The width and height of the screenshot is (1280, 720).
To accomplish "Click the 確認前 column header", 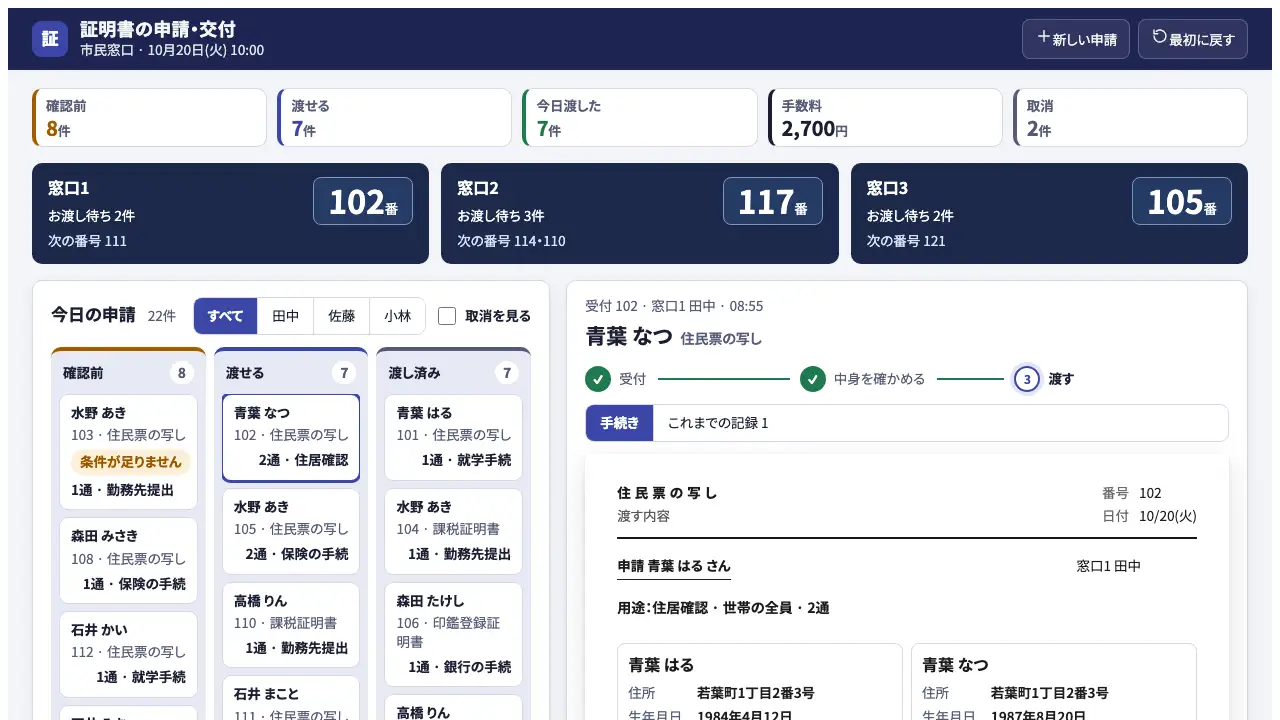I will point(129,373).
